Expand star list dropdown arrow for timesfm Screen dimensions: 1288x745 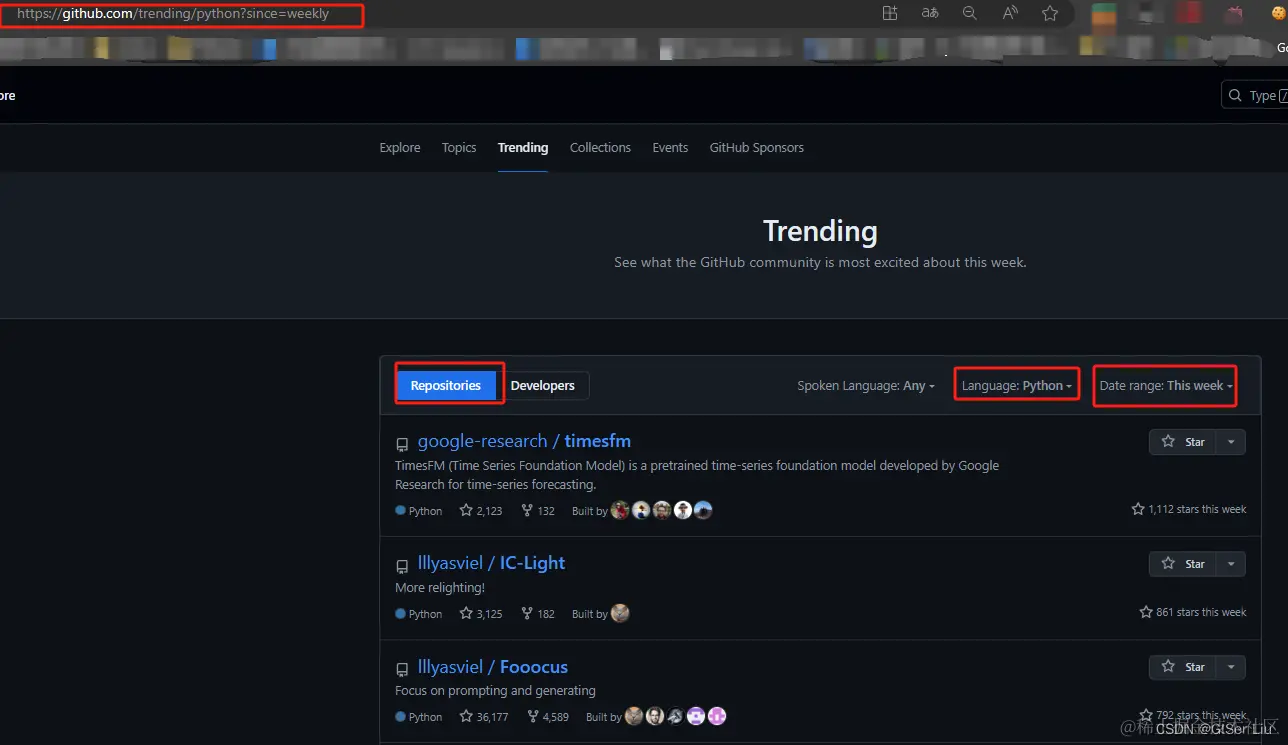[x=1231, y=442]
